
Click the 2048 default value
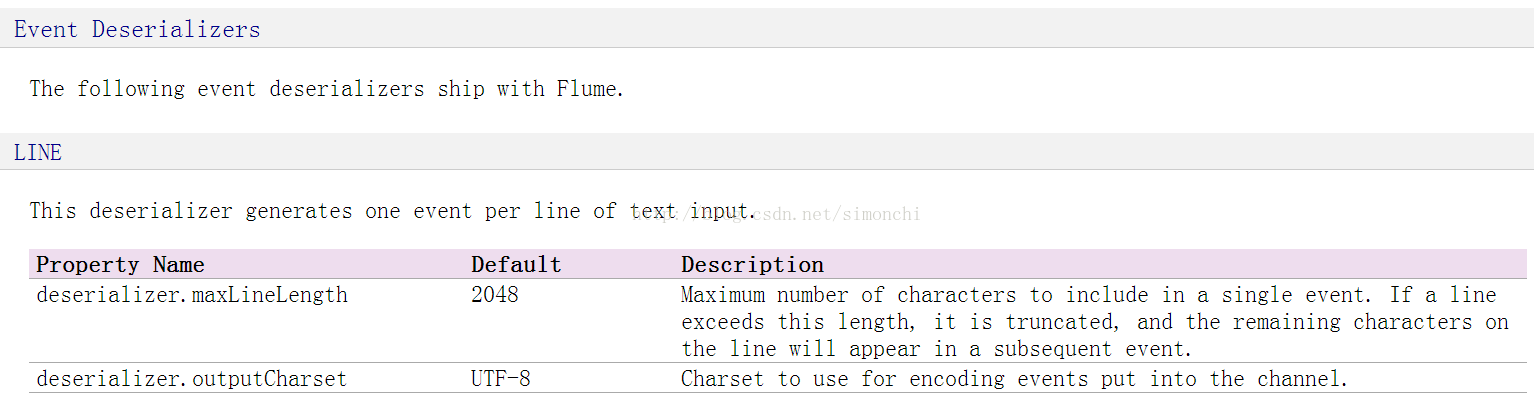495,295
